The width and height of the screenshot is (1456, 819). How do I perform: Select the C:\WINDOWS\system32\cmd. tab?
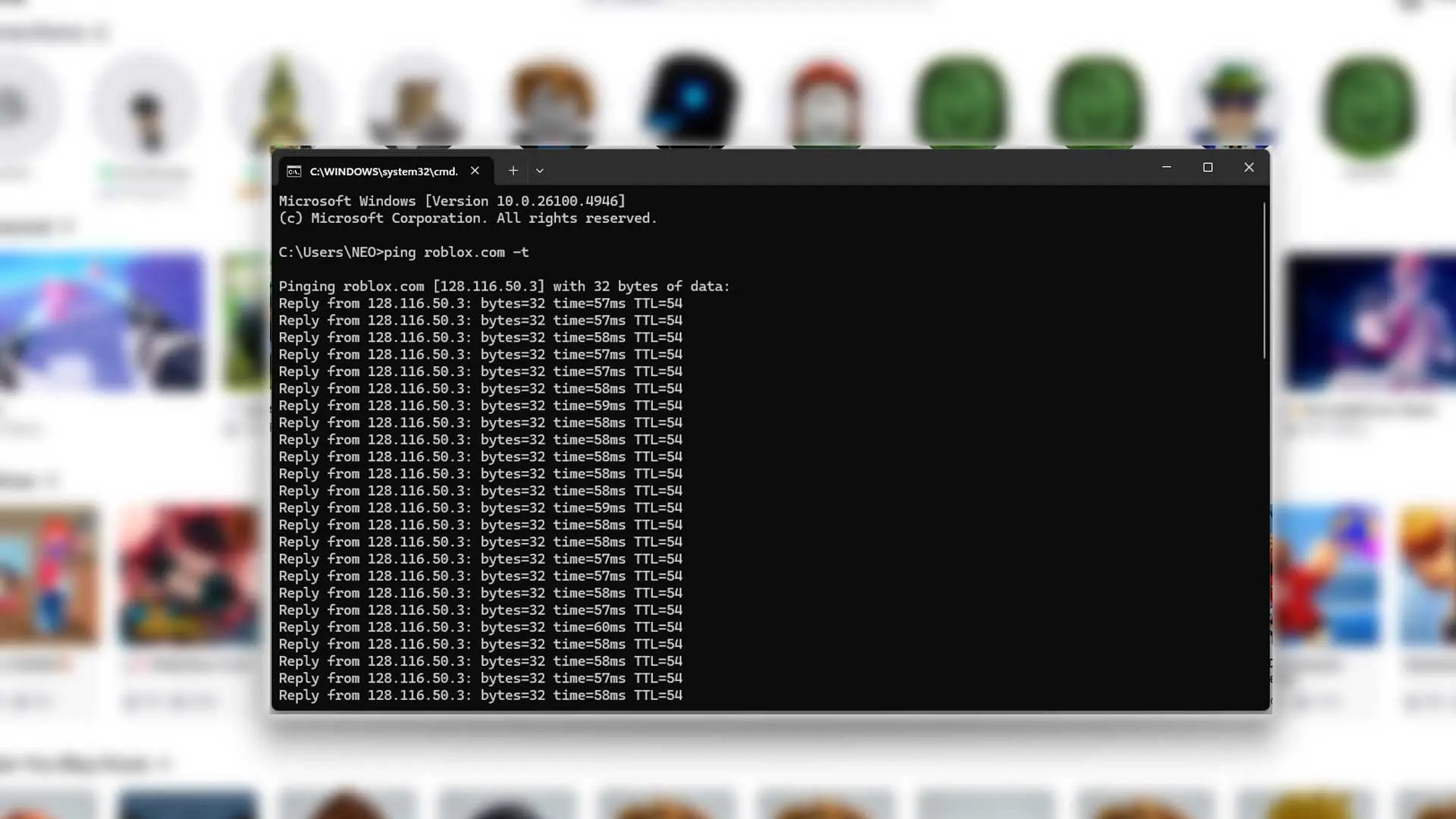[385, 171]
